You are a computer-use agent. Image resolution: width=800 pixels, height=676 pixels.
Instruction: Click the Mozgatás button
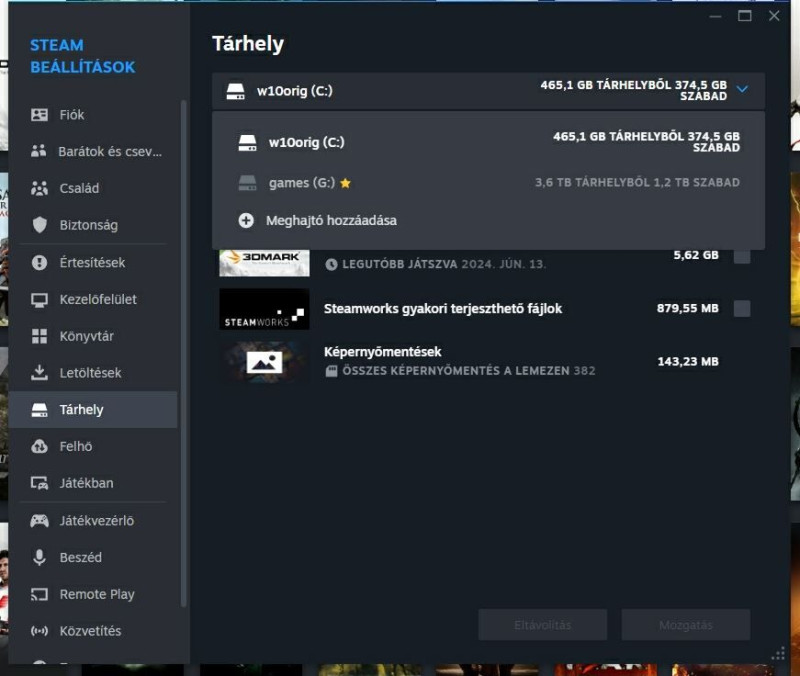click(686, 625)
